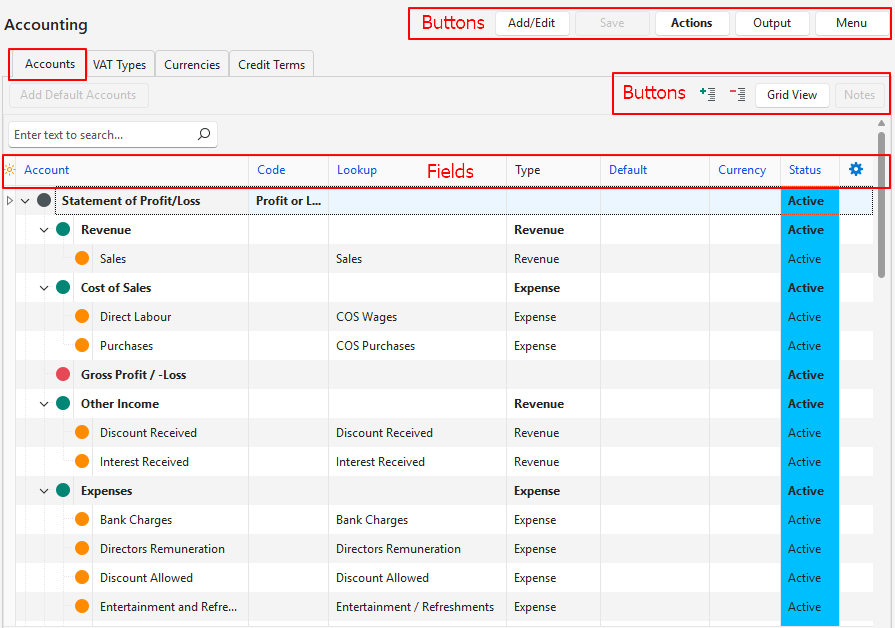The image size is (895, 628).
Task: Click the magnifier search icon
Action: click(x=204, y=134)
